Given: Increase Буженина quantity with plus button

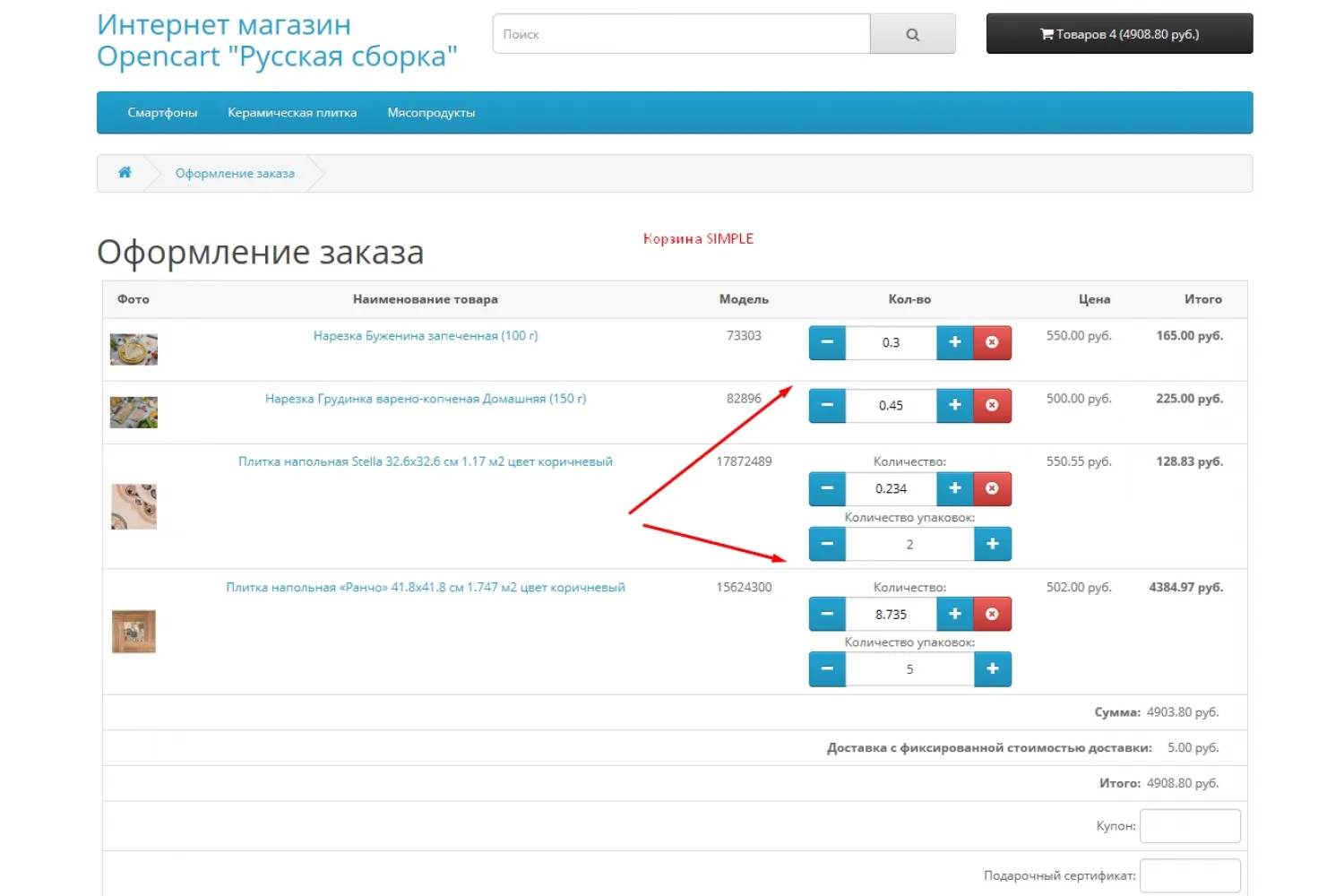Looking at the screenshot, I should click(x=955, y=342).
